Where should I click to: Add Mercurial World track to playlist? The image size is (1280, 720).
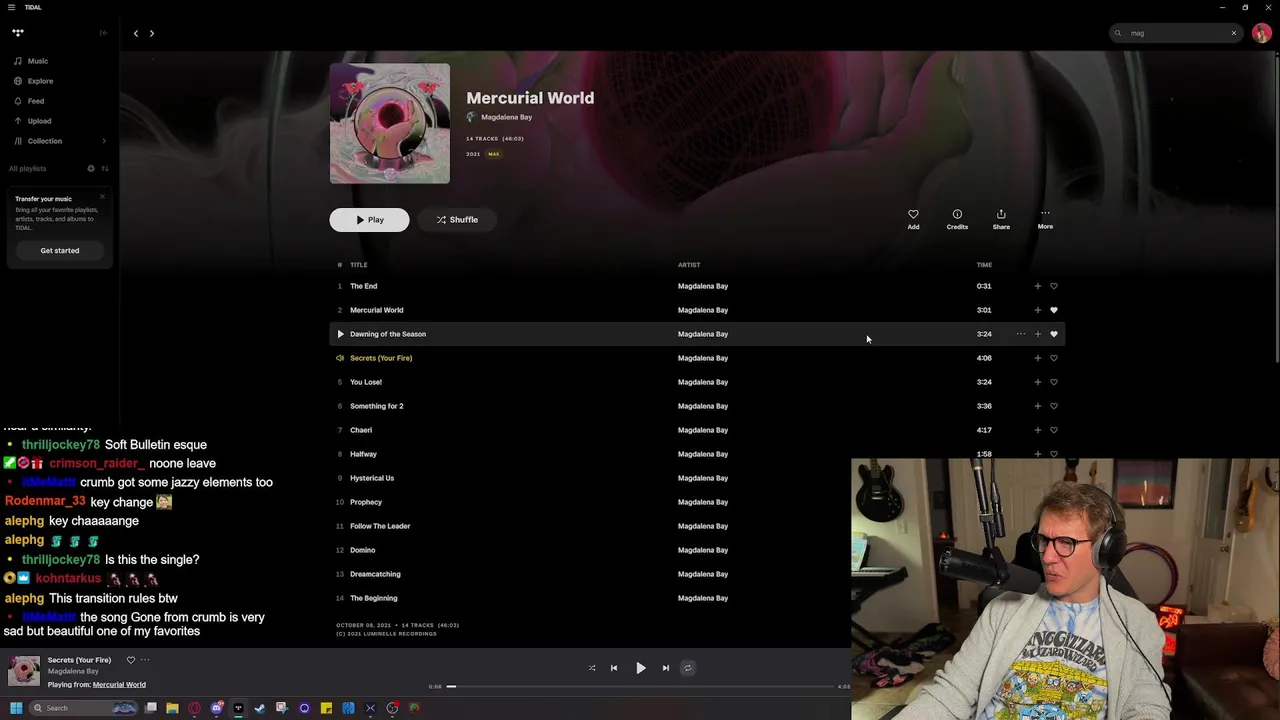click(1037, 310)
